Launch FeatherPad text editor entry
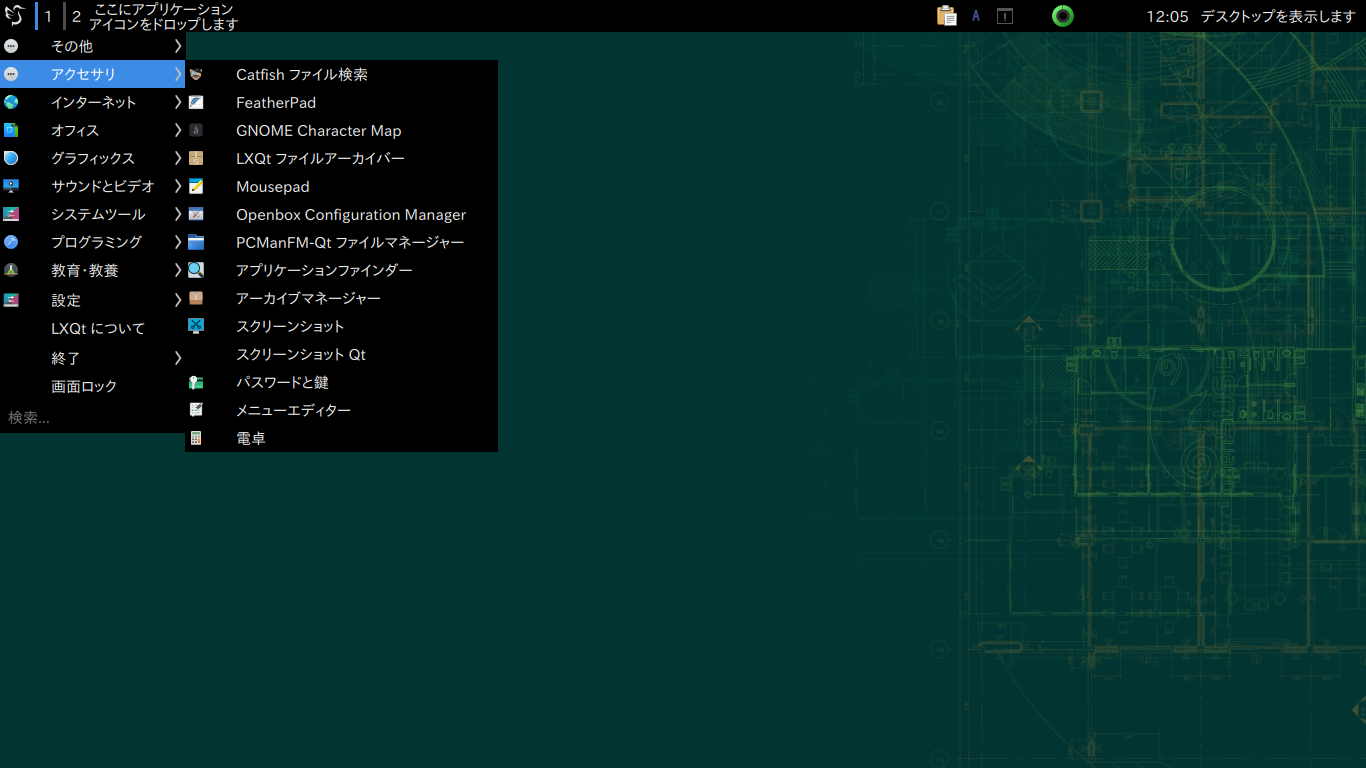 coord(341,102)
